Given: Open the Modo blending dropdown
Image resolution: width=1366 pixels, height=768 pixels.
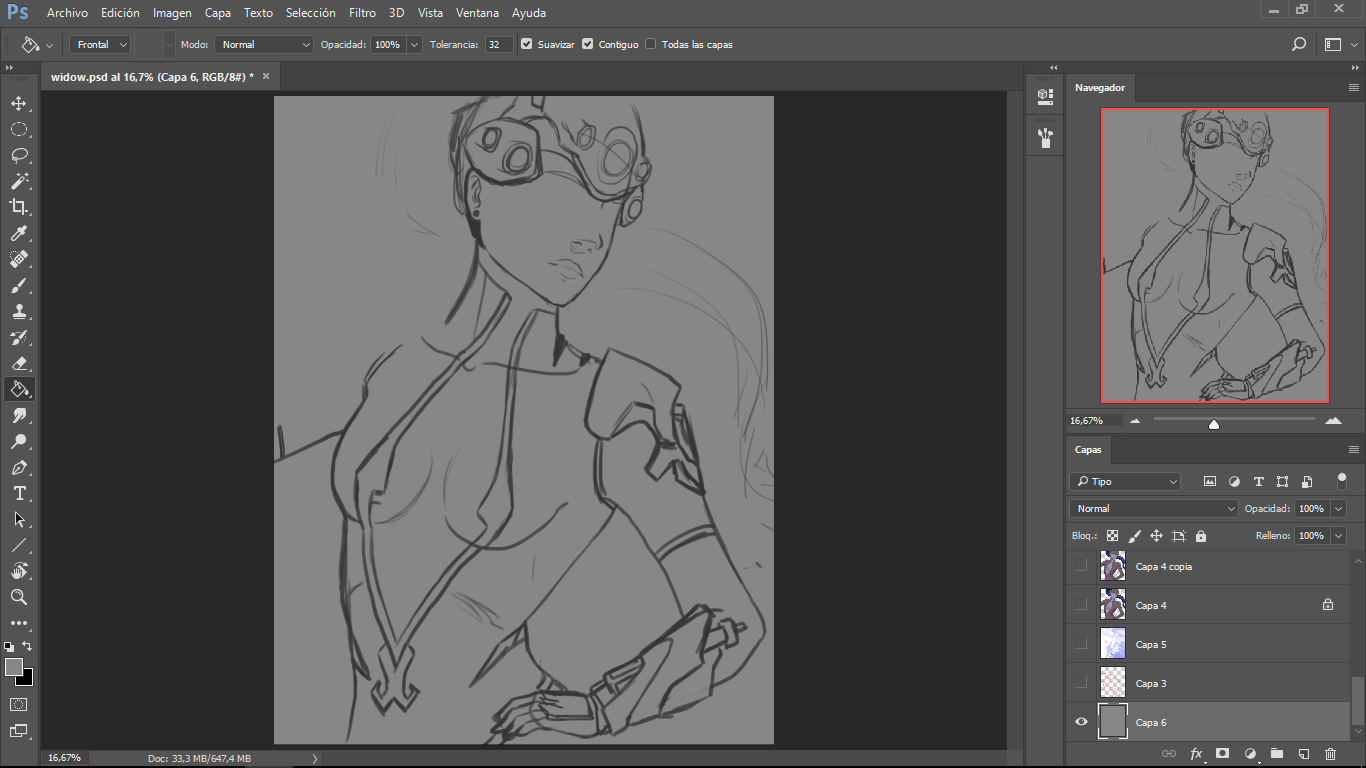Looking at the screenshot, I should click(x=265, y=44).
